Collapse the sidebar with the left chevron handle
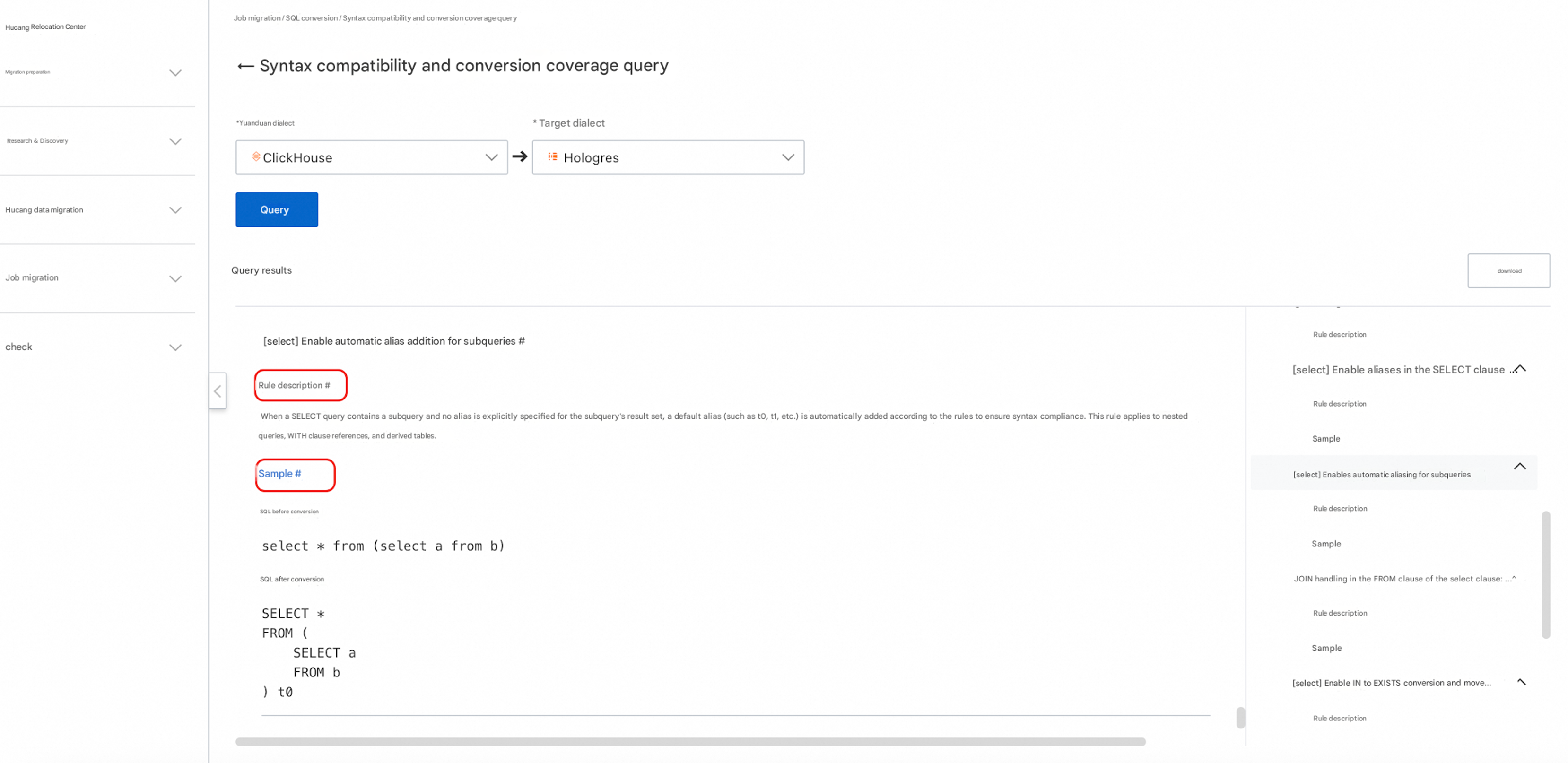Image resolution: width=1568 pixels, height=763 pixels. [218, 391]
